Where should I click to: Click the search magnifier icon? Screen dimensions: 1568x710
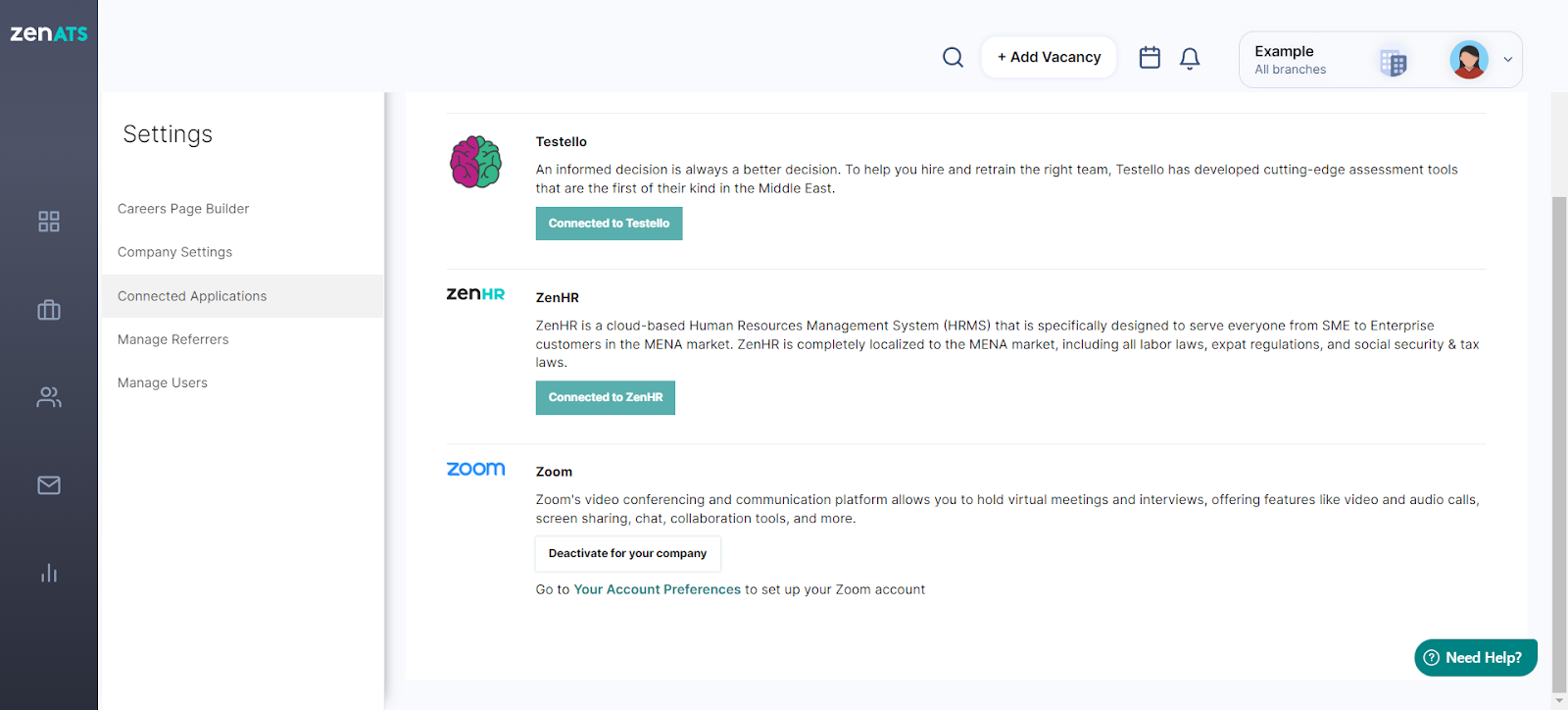click(x=953, y=58)
